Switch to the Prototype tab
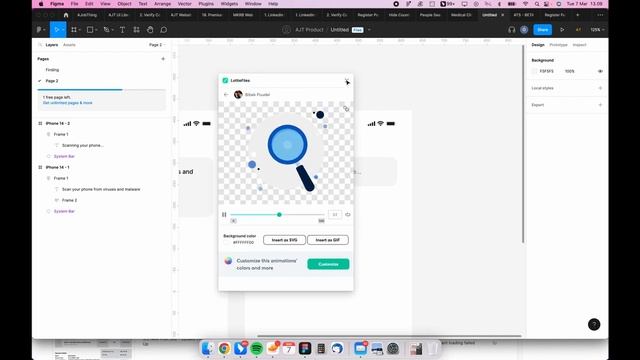The height and width of the screenshot is (360, 640). 558,45
